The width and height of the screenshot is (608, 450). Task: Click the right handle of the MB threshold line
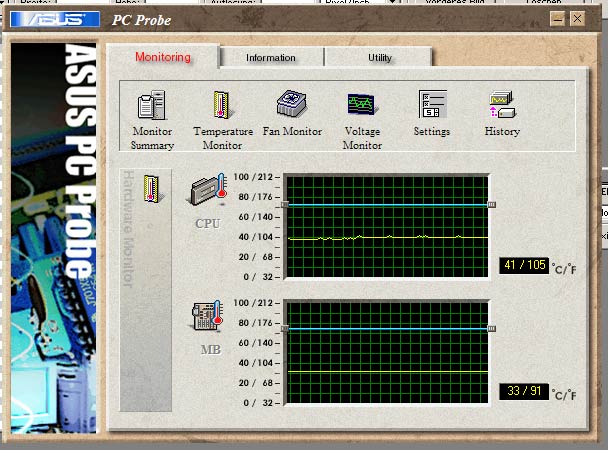[491, 329]
